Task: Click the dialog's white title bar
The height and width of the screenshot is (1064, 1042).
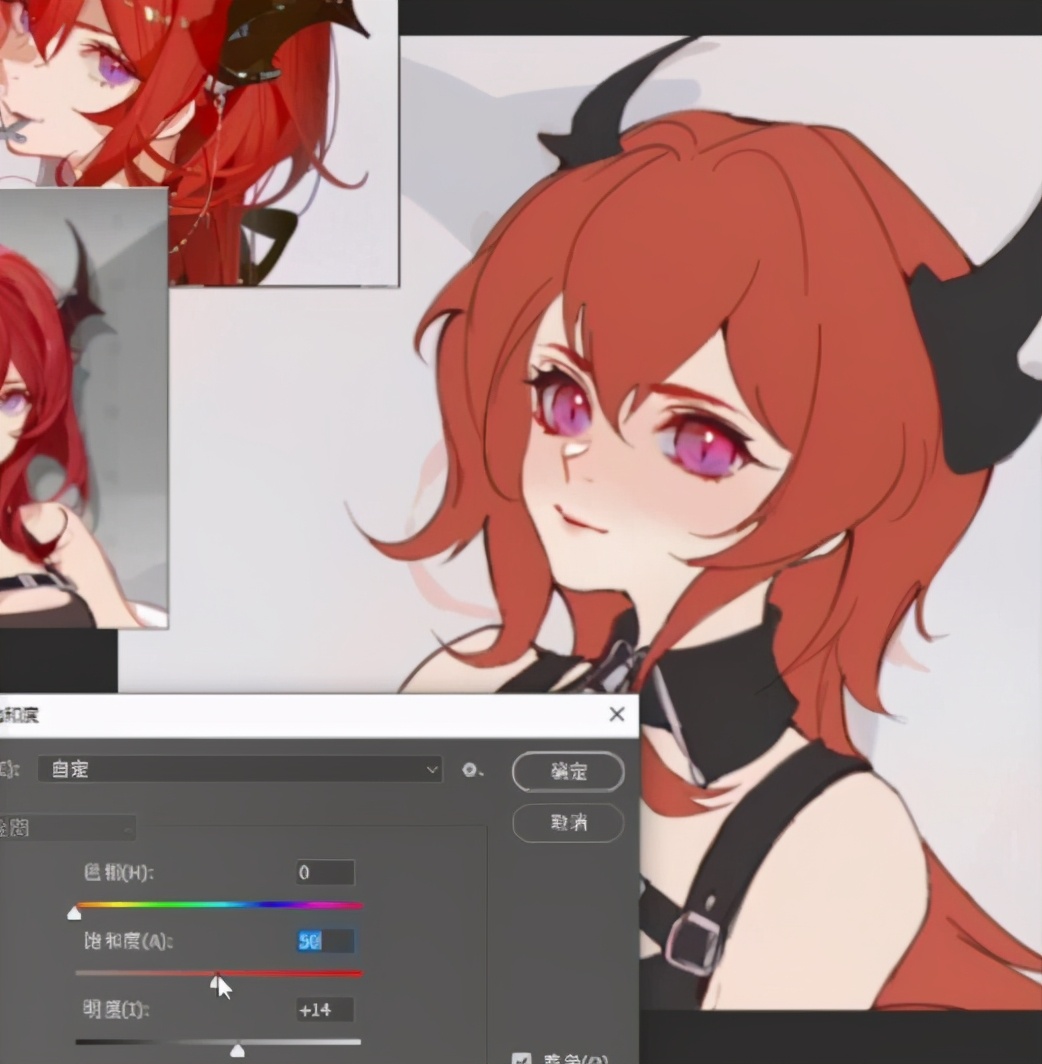Action: pos(300,715)
